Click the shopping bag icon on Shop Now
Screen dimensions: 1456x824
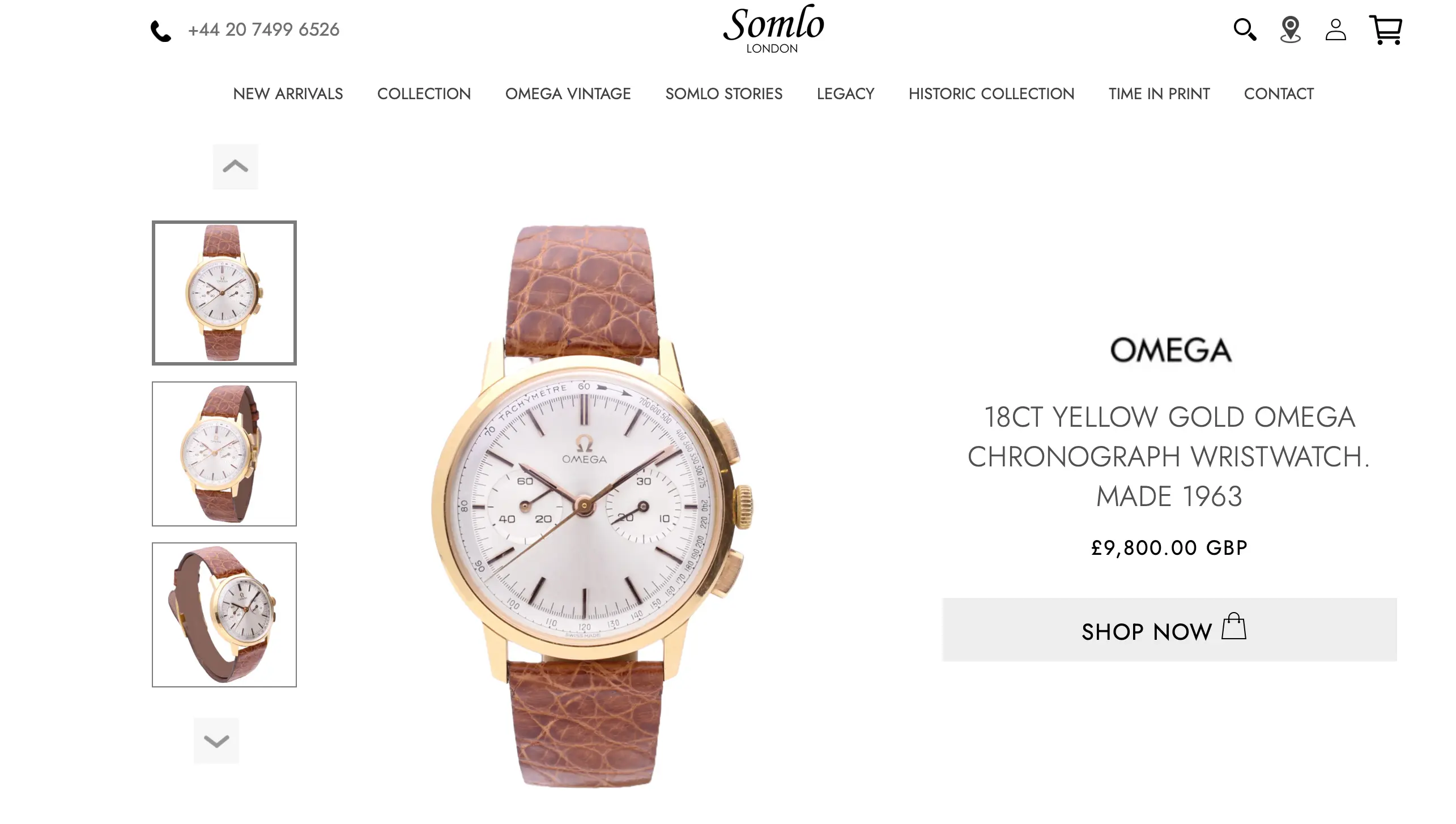click(1233, 626)
